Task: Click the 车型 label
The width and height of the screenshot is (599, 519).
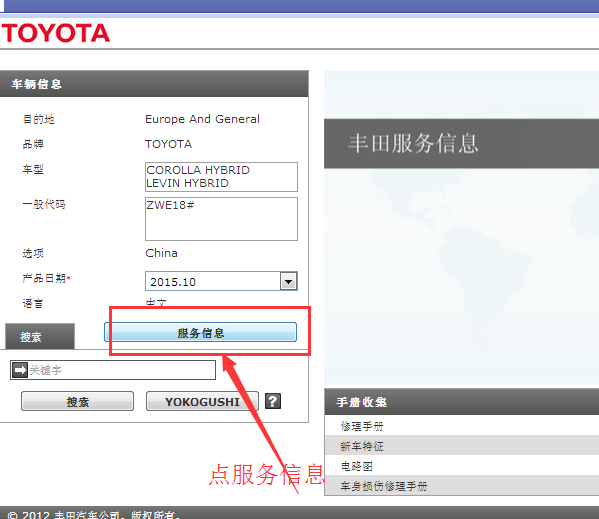Action: pos(33,169)
